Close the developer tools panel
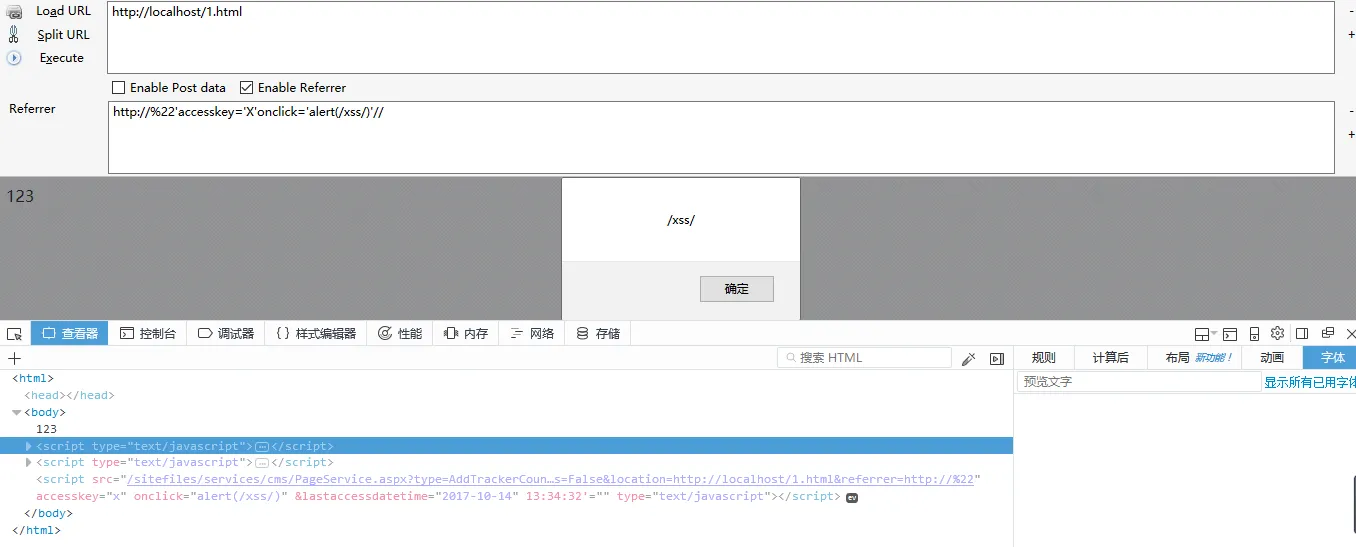1356x547 pixels. point(1350,334)
